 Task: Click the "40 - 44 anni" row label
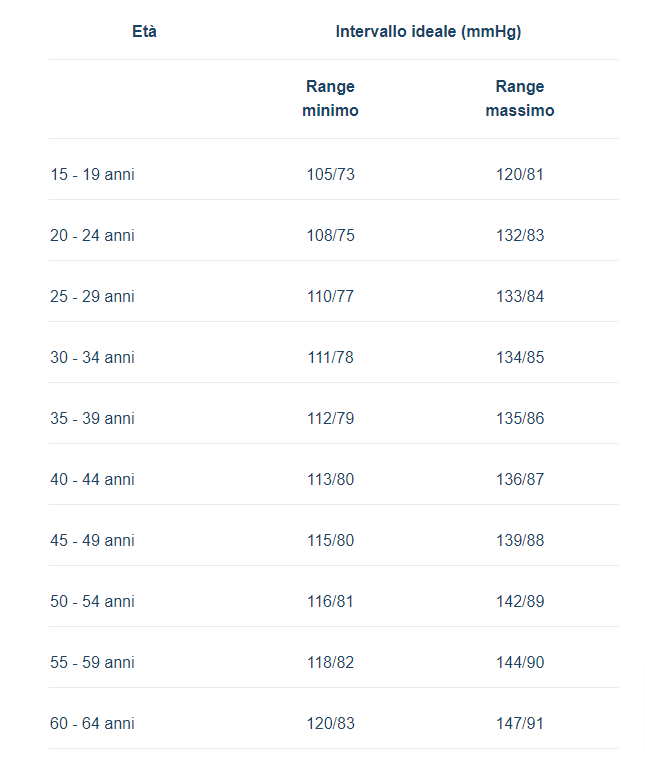click(x=92, y=480)
